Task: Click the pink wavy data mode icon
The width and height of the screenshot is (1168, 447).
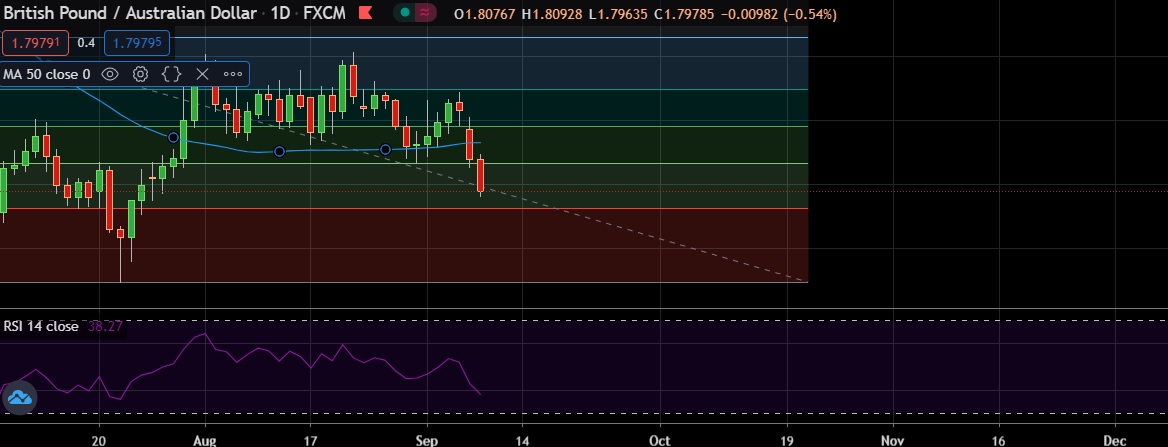Action: (425, 13)
